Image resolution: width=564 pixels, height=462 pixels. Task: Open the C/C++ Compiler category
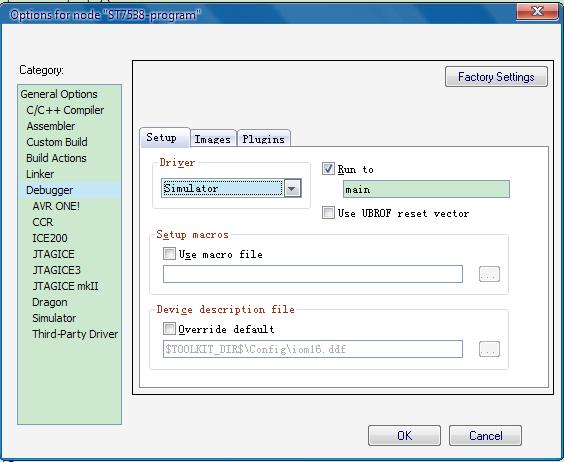65,110
